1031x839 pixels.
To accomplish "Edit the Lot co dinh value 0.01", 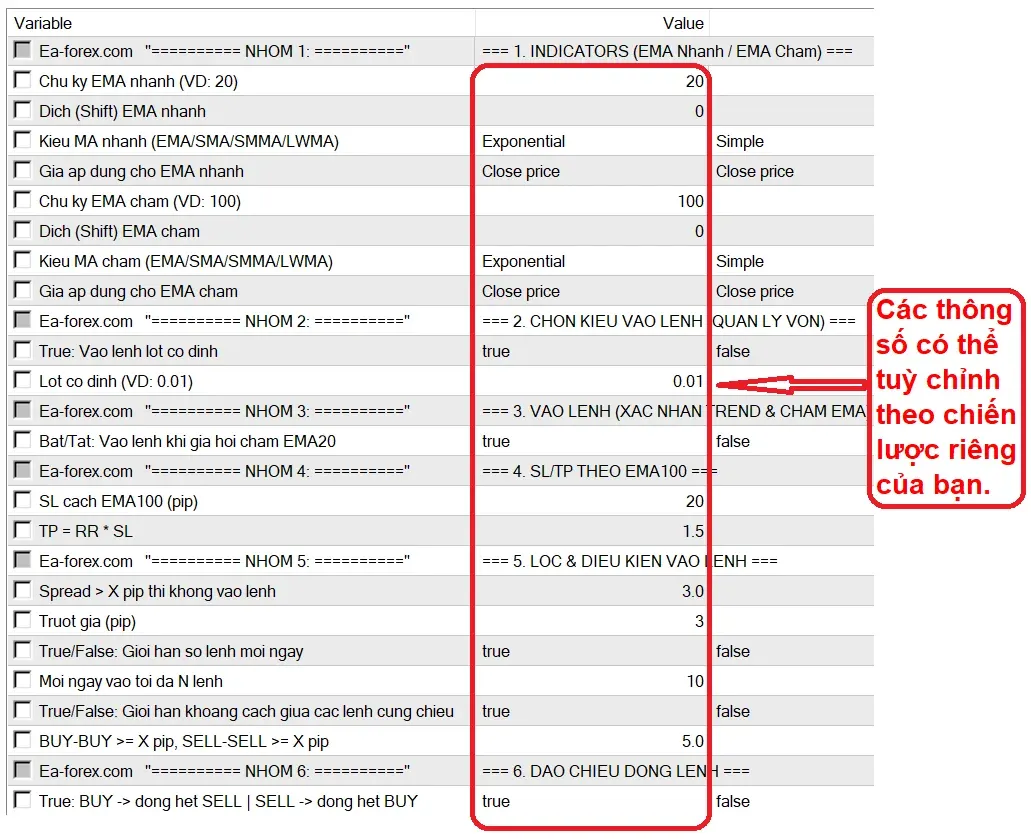I will (x=592, y=381).
